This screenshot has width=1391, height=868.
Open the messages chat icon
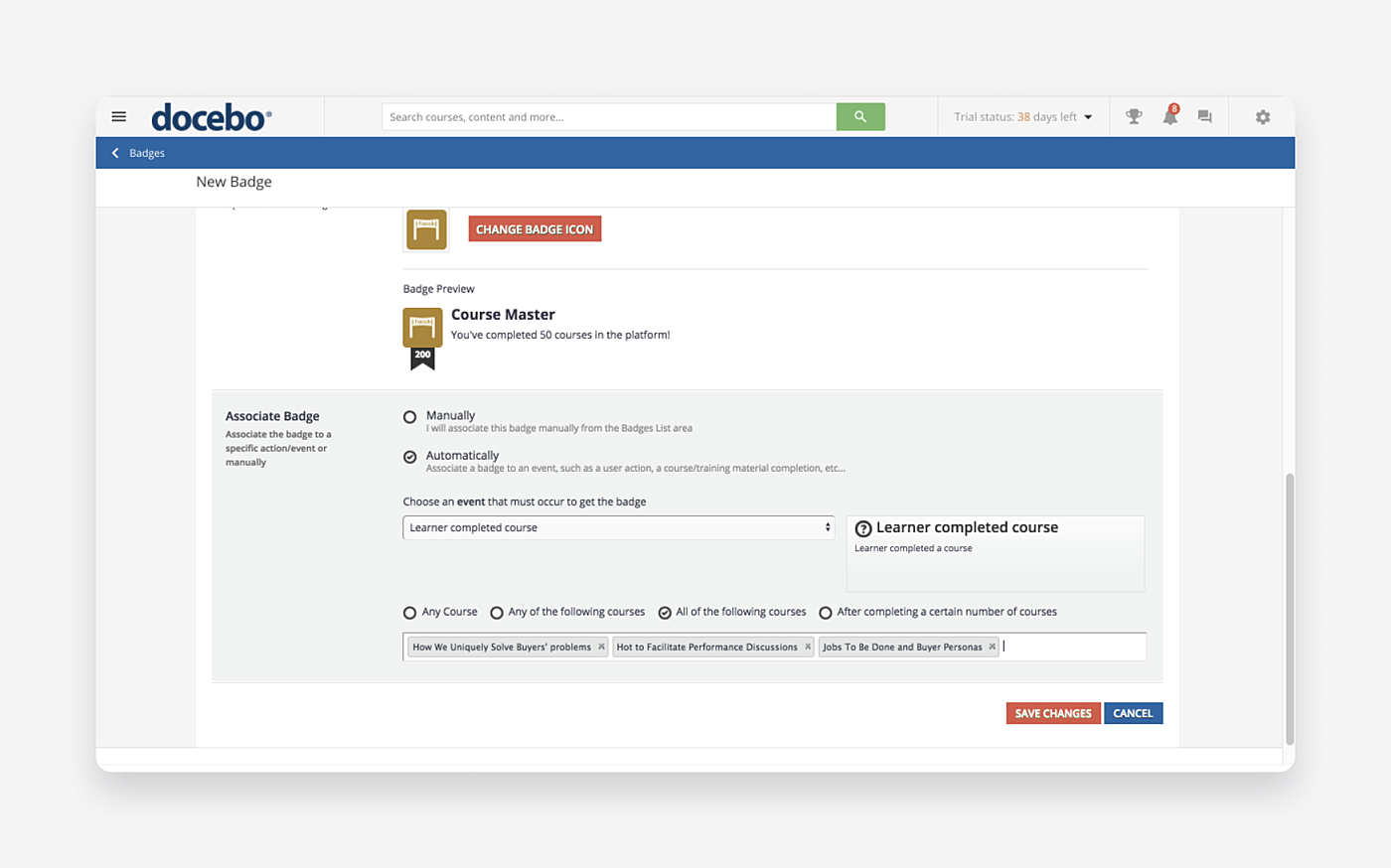click(1204, 116)
